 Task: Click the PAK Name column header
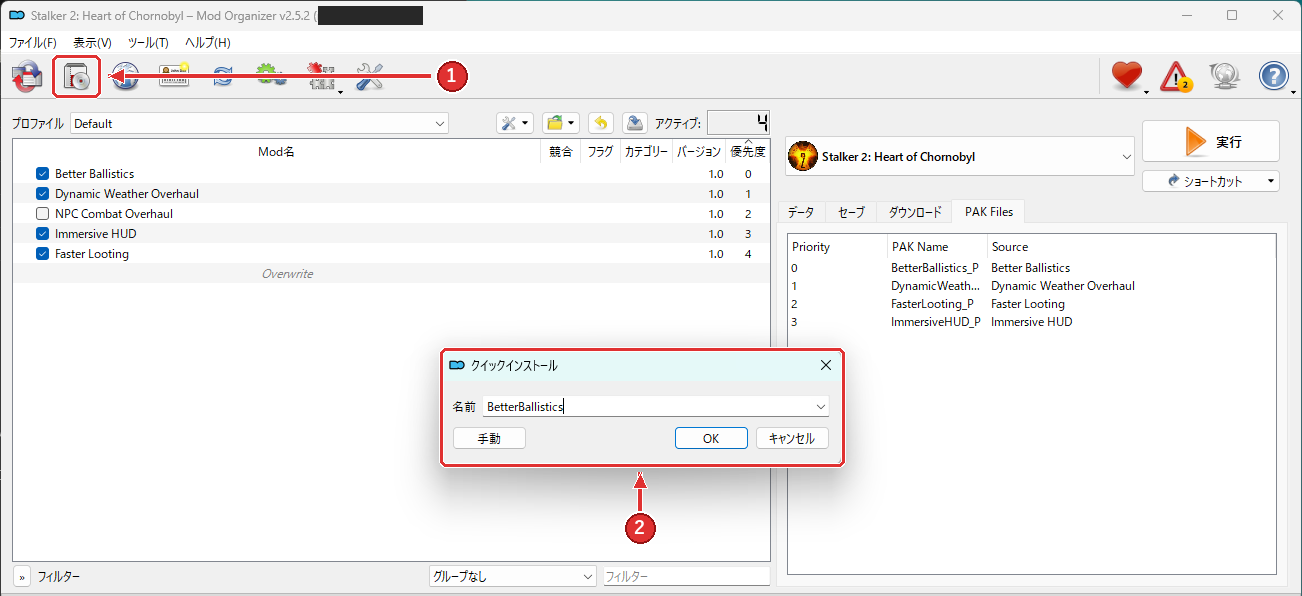click(x=937, y=246)
